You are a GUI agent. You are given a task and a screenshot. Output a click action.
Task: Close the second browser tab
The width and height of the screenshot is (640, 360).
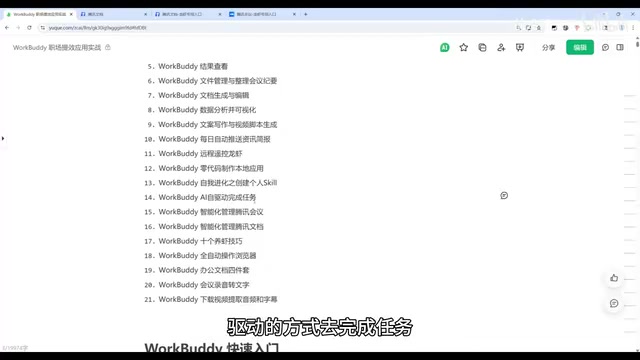click(145, 14)
